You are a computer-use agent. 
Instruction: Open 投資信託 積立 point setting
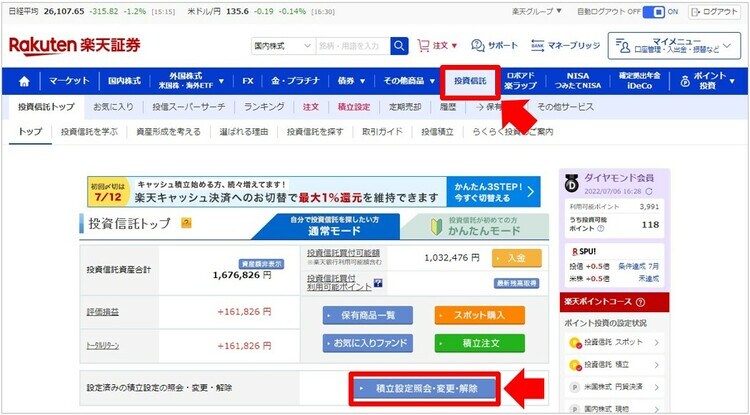pyautogui.click(x=614, y=365)
